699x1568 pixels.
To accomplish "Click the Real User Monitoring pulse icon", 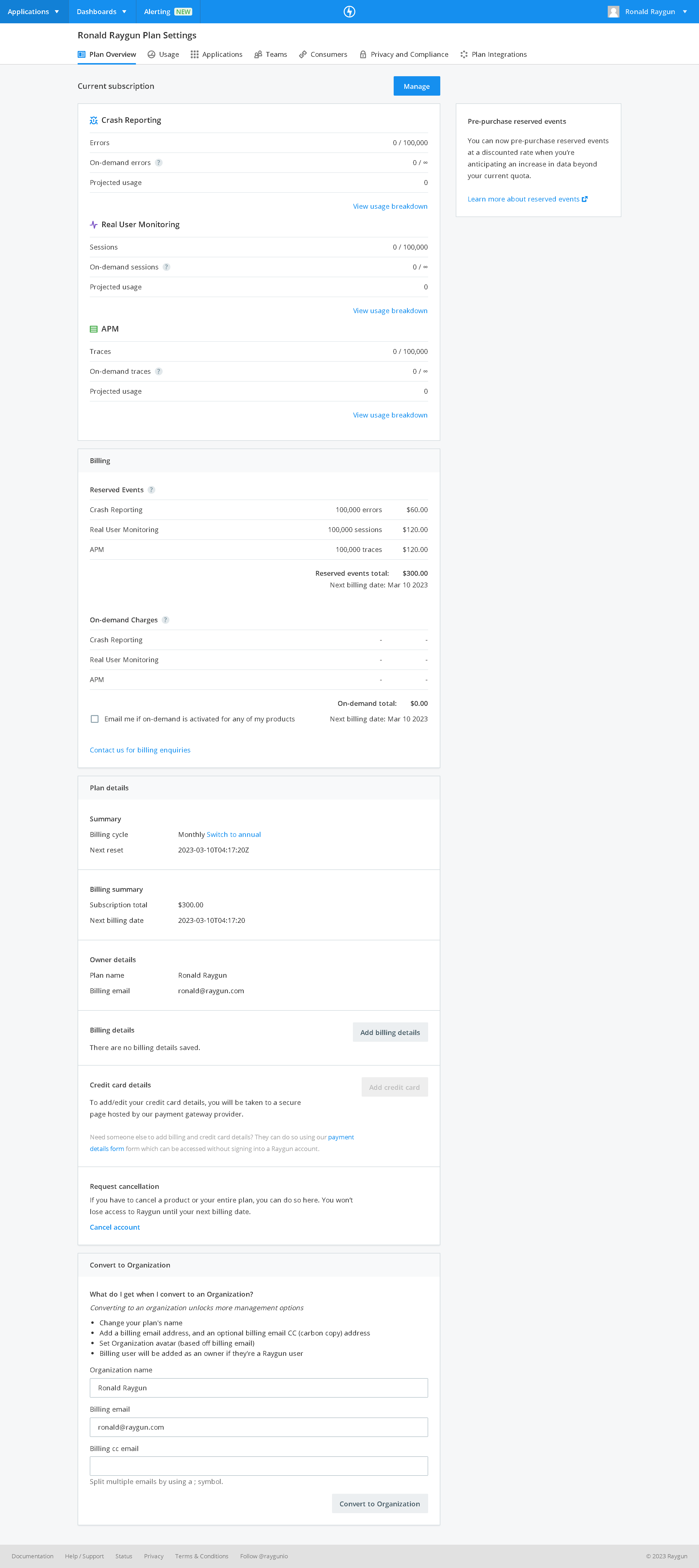I will pyautogui.click(x=94, y=225).
